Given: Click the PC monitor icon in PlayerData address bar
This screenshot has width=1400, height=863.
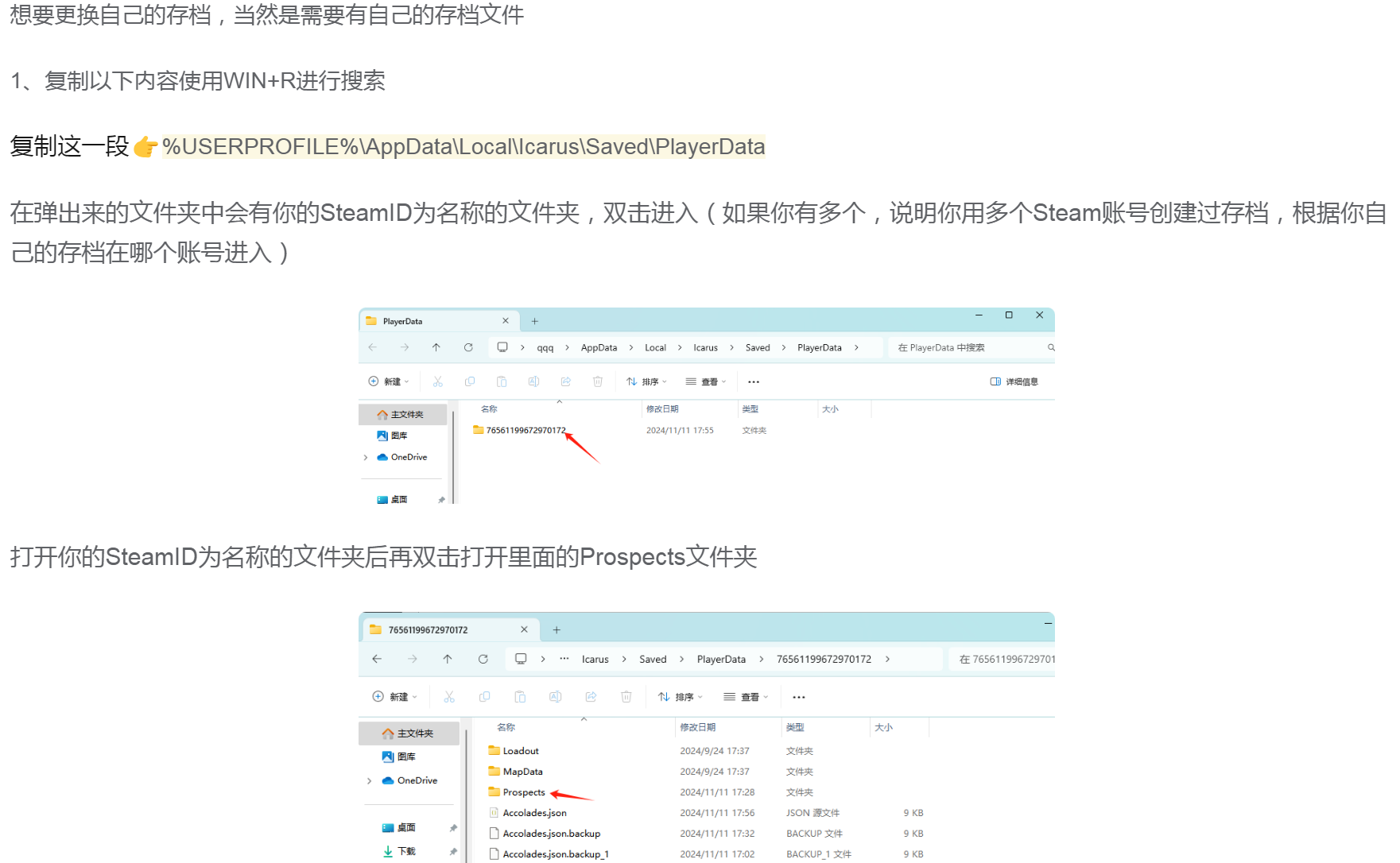Looking at the screenshot, I should tap(502, 347).
